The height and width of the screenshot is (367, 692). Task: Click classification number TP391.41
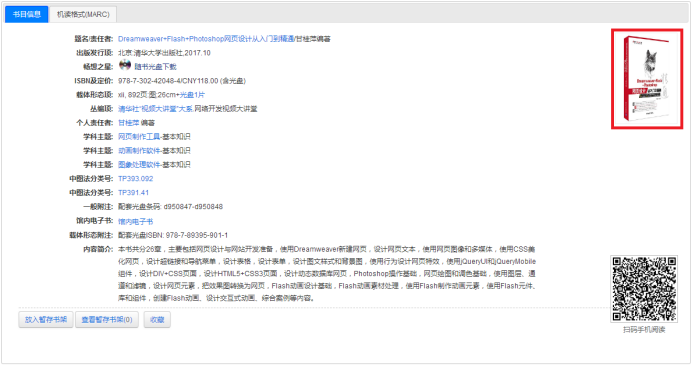tap(133, 193)
